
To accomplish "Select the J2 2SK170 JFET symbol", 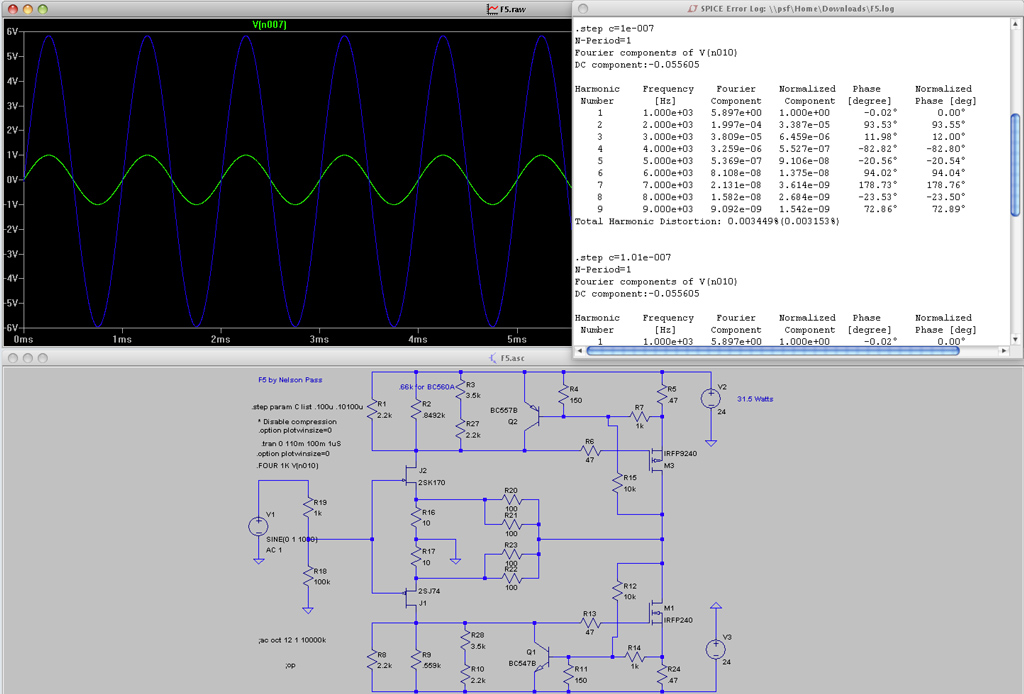I will 410,476.
